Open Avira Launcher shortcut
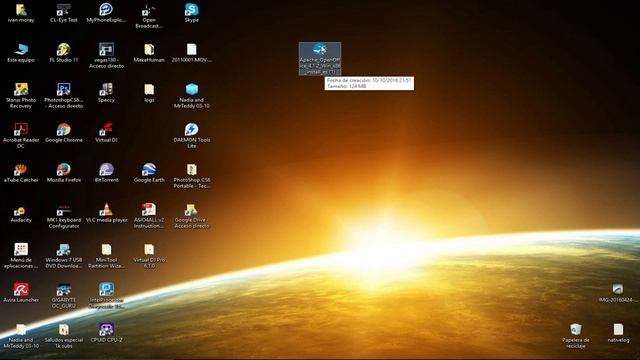This screenshot has height=360, width=640. (x=21, y=290)
